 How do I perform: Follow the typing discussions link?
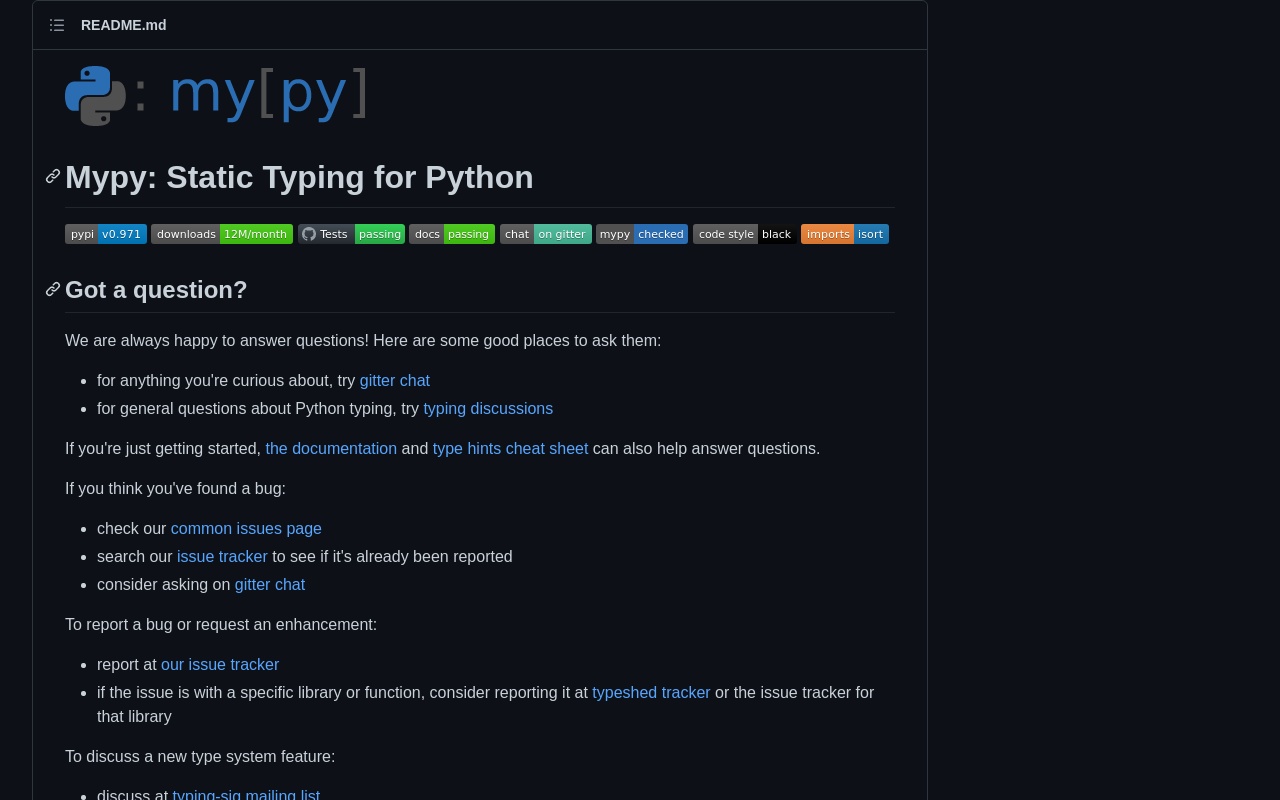pyautogui.click(x=488, y=409)
